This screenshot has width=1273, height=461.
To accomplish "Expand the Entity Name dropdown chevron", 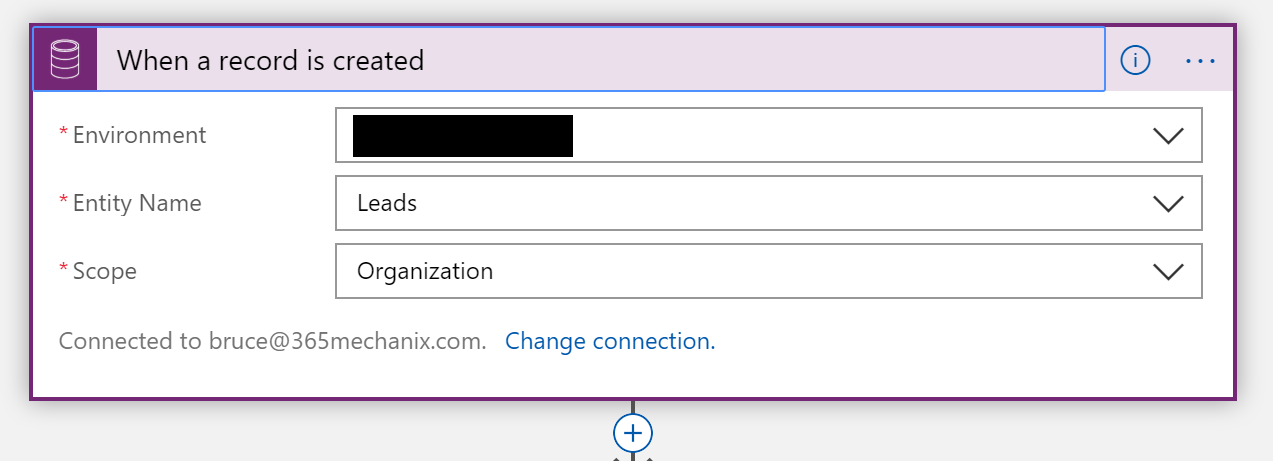I will pyautogui.click(x=1168, y=204).
